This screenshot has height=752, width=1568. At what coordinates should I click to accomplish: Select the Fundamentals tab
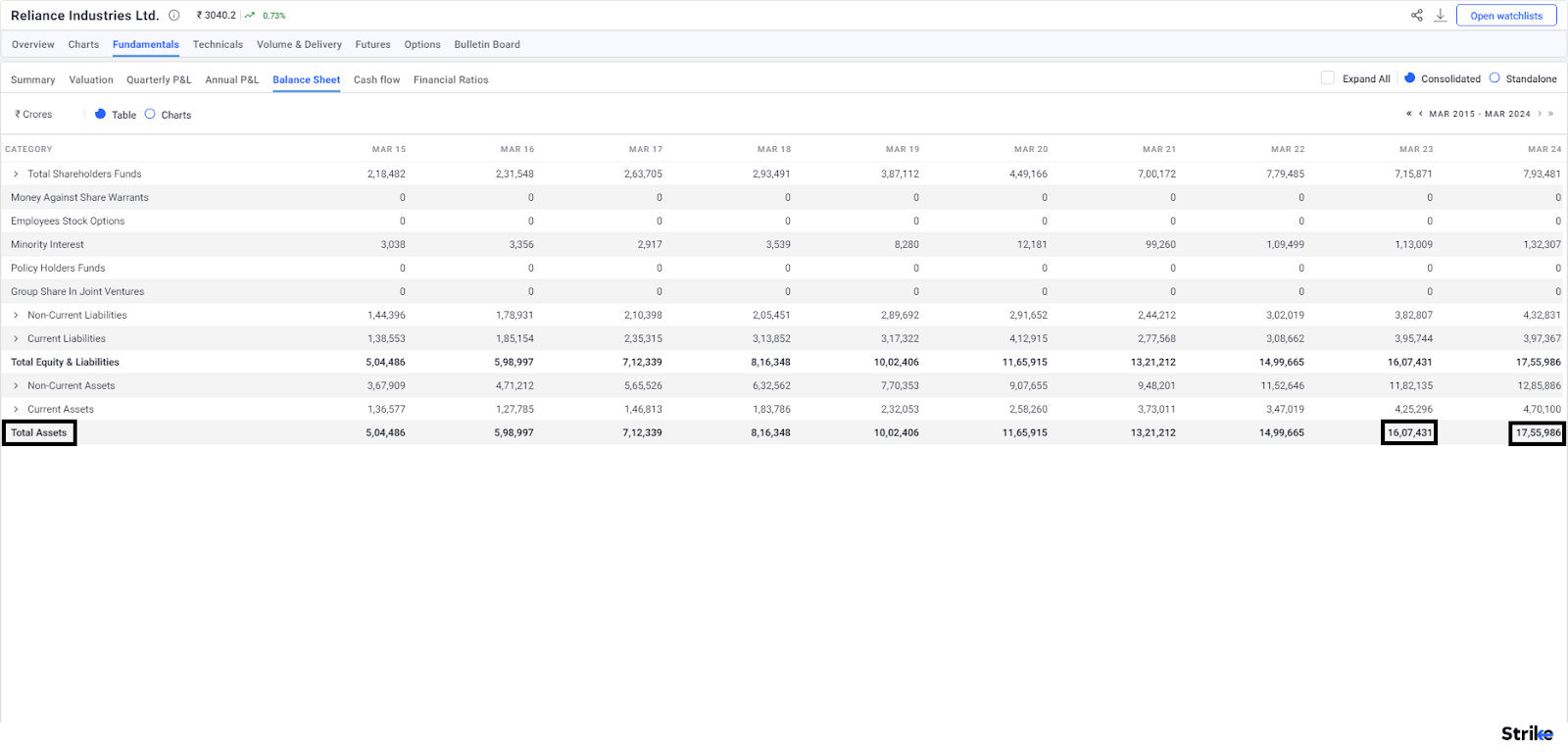[x=146, y=44]
